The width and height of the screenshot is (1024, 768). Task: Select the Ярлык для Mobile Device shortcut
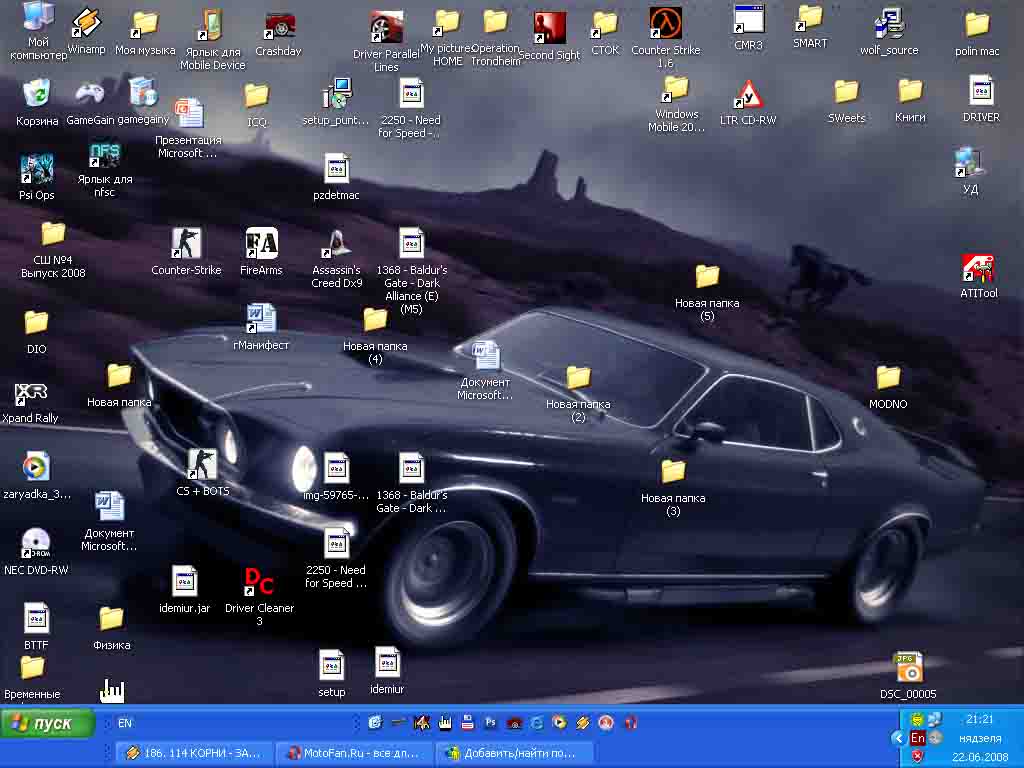tap(212, 26)
